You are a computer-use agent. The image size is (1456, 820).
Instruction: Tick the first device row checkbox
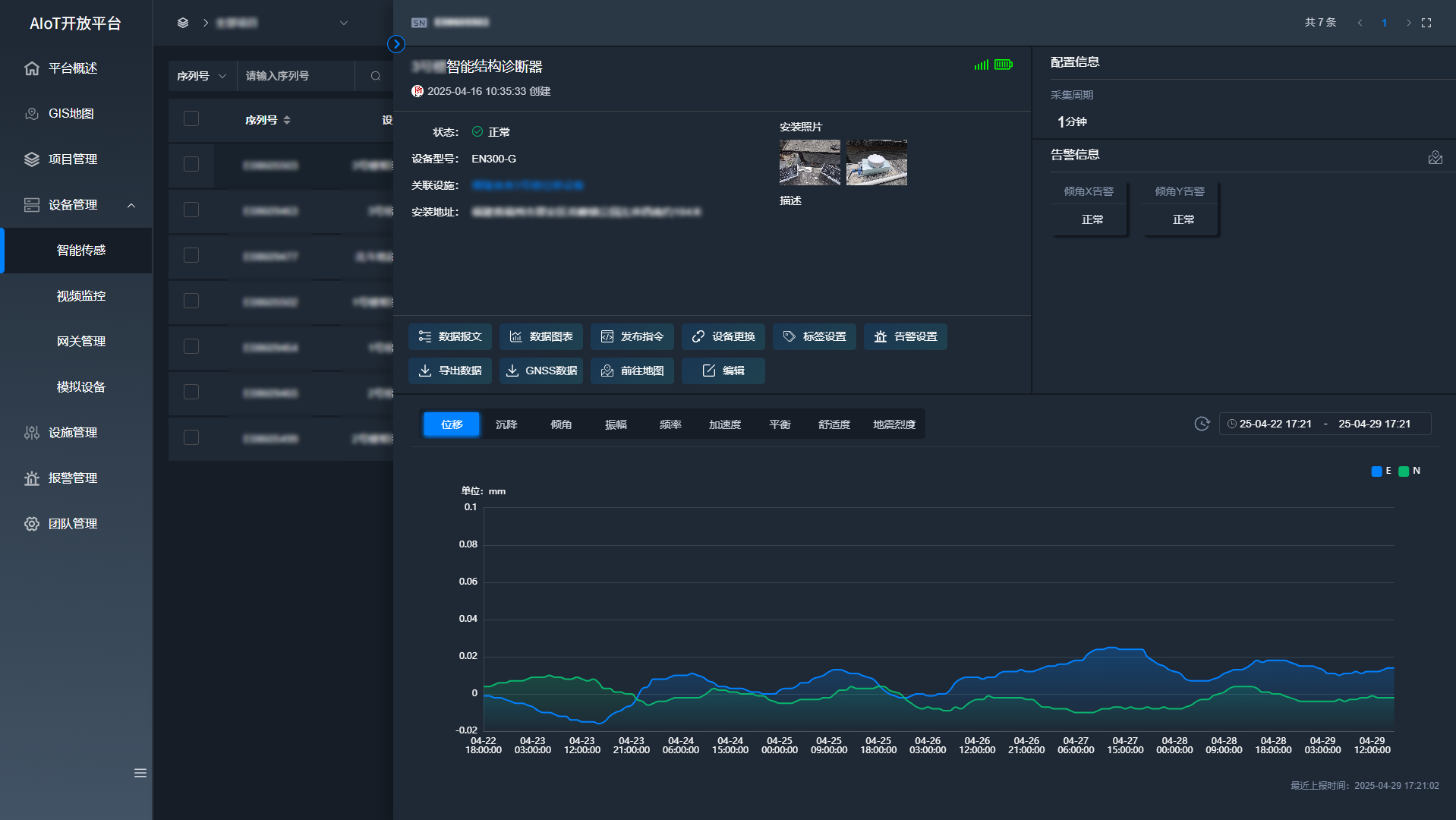click(x=191, y=164)
